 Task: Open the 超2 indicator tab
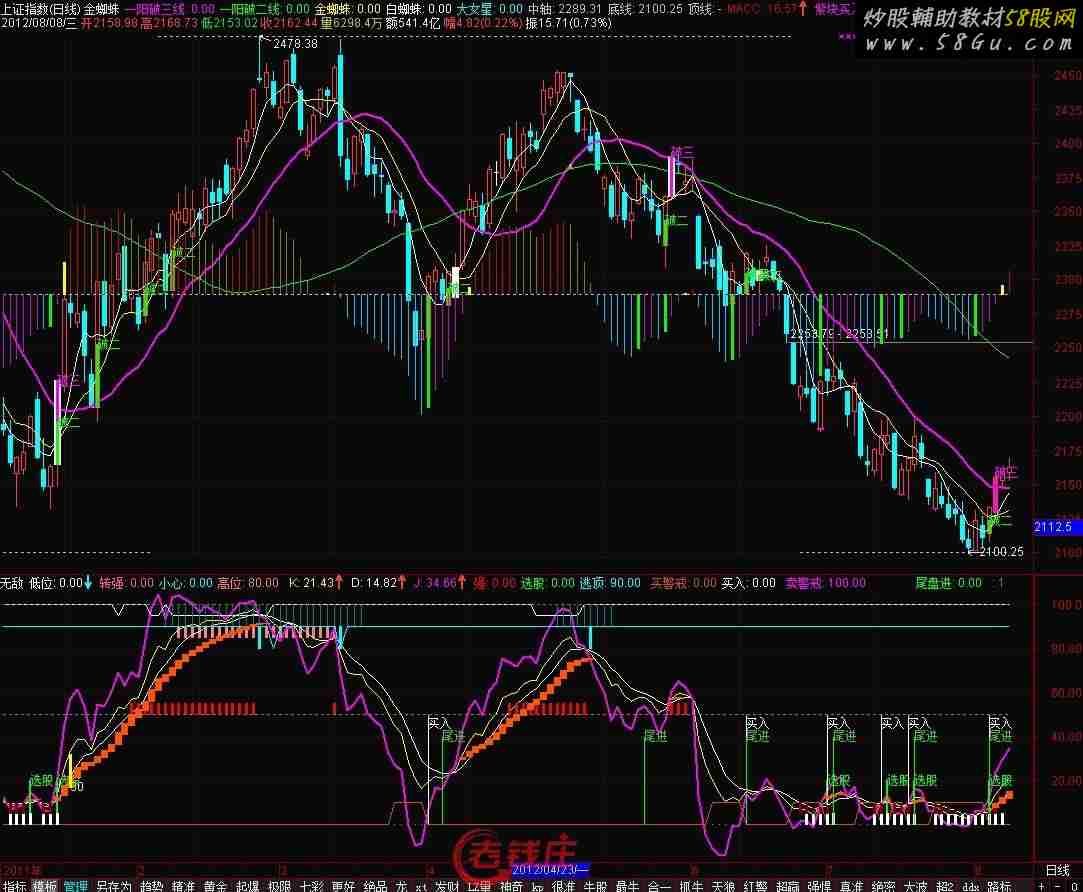click(x=945, y=886)
